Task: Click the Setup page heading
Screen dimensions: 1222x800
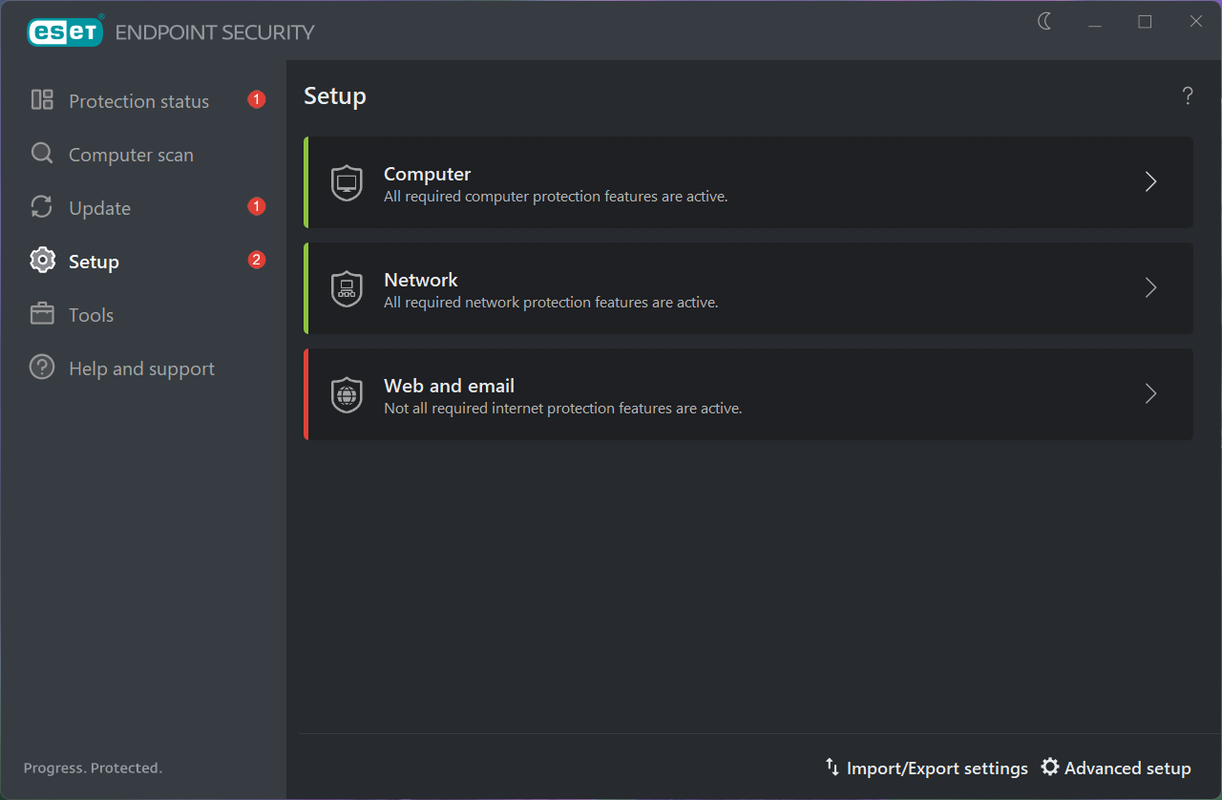Action: 335,96
